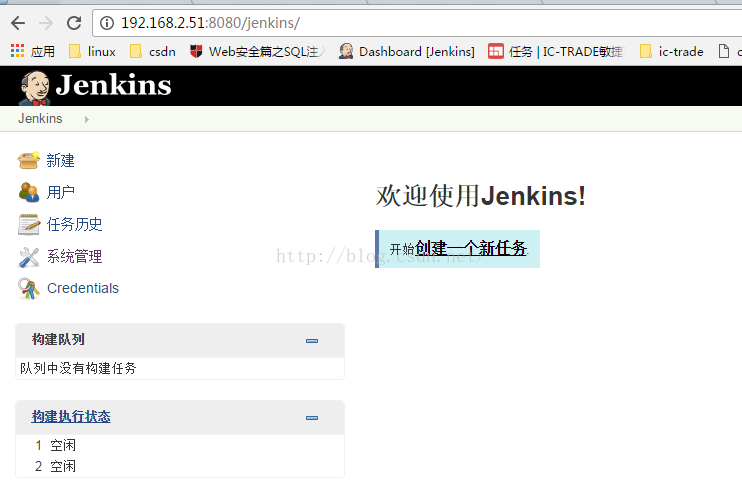Image resolution: width=742 pixels, height=490 pixels.
Task: Click the site info icon in address bar
Action: (107, 23)
